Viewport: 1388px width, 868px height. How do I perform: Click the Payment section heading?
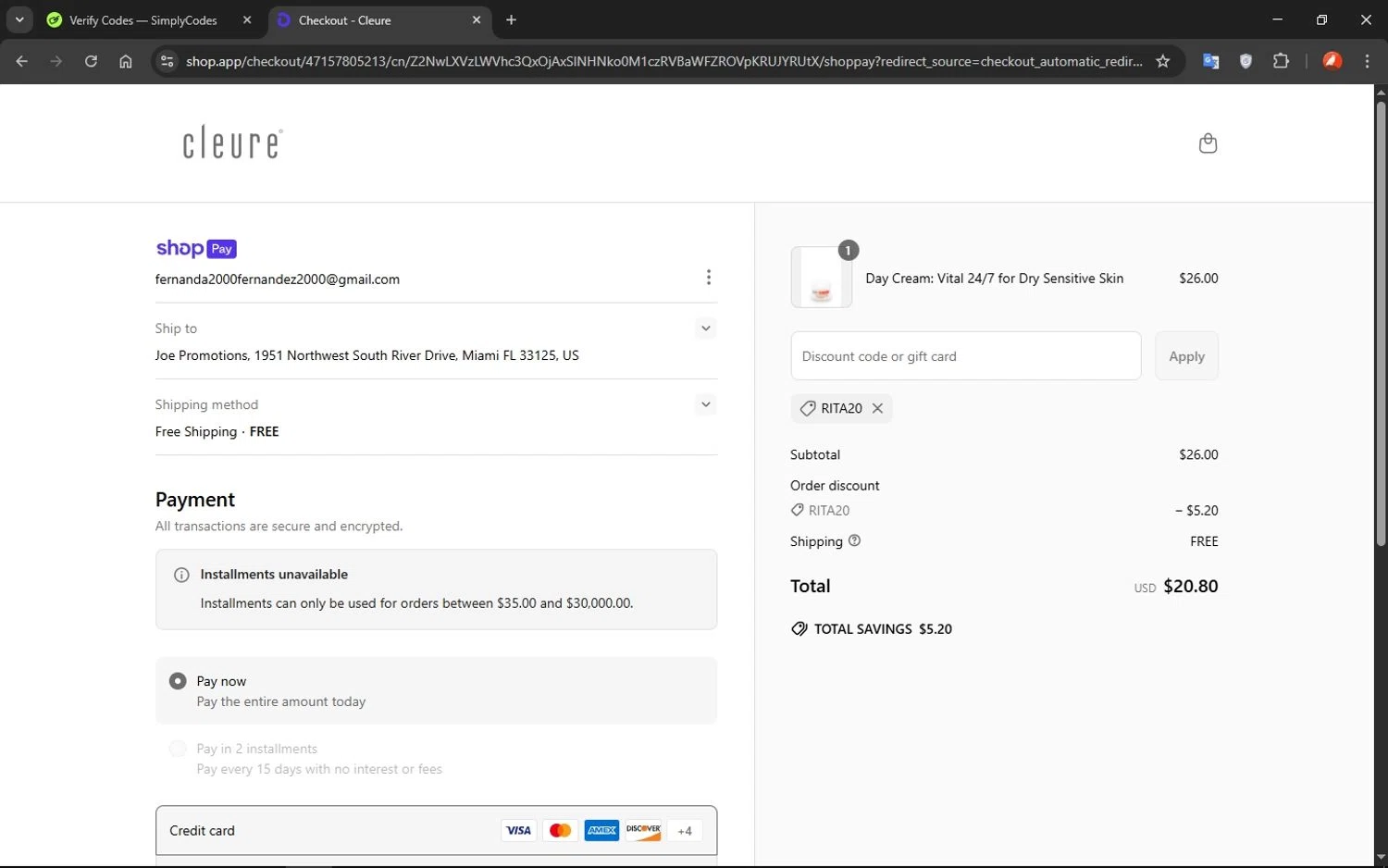(195, 500)
